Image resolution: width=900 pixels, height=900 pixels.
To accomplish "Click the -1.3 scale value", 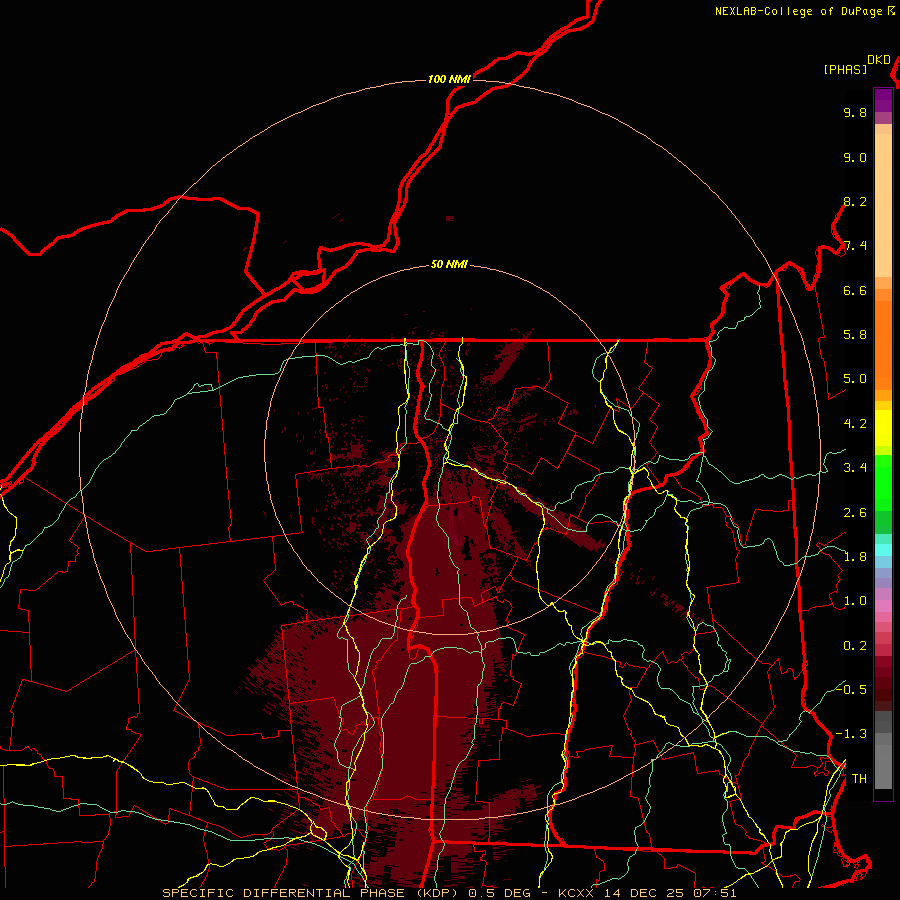I will (x=851, y=734).
